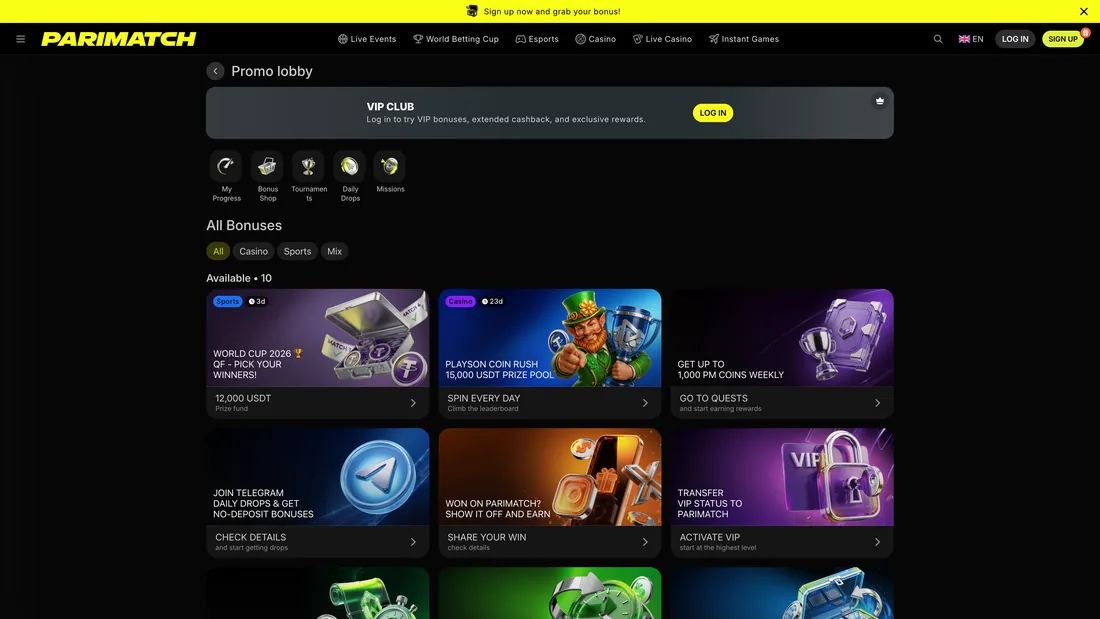Filter bonuses by Sports
1100x619 pixels.
297,251
